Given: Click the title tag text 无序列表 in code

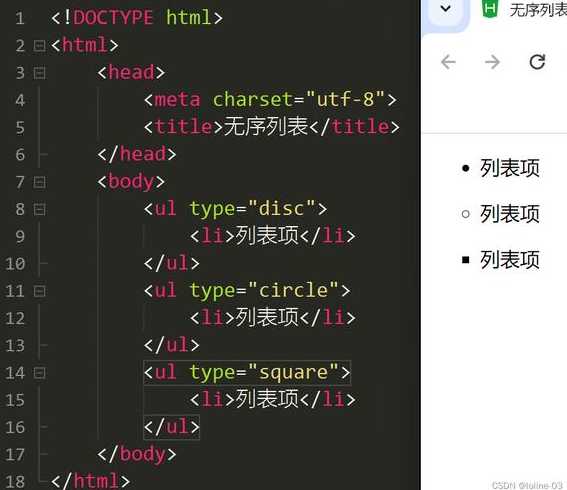Looking at the screenshot, I should coord(266,127).
